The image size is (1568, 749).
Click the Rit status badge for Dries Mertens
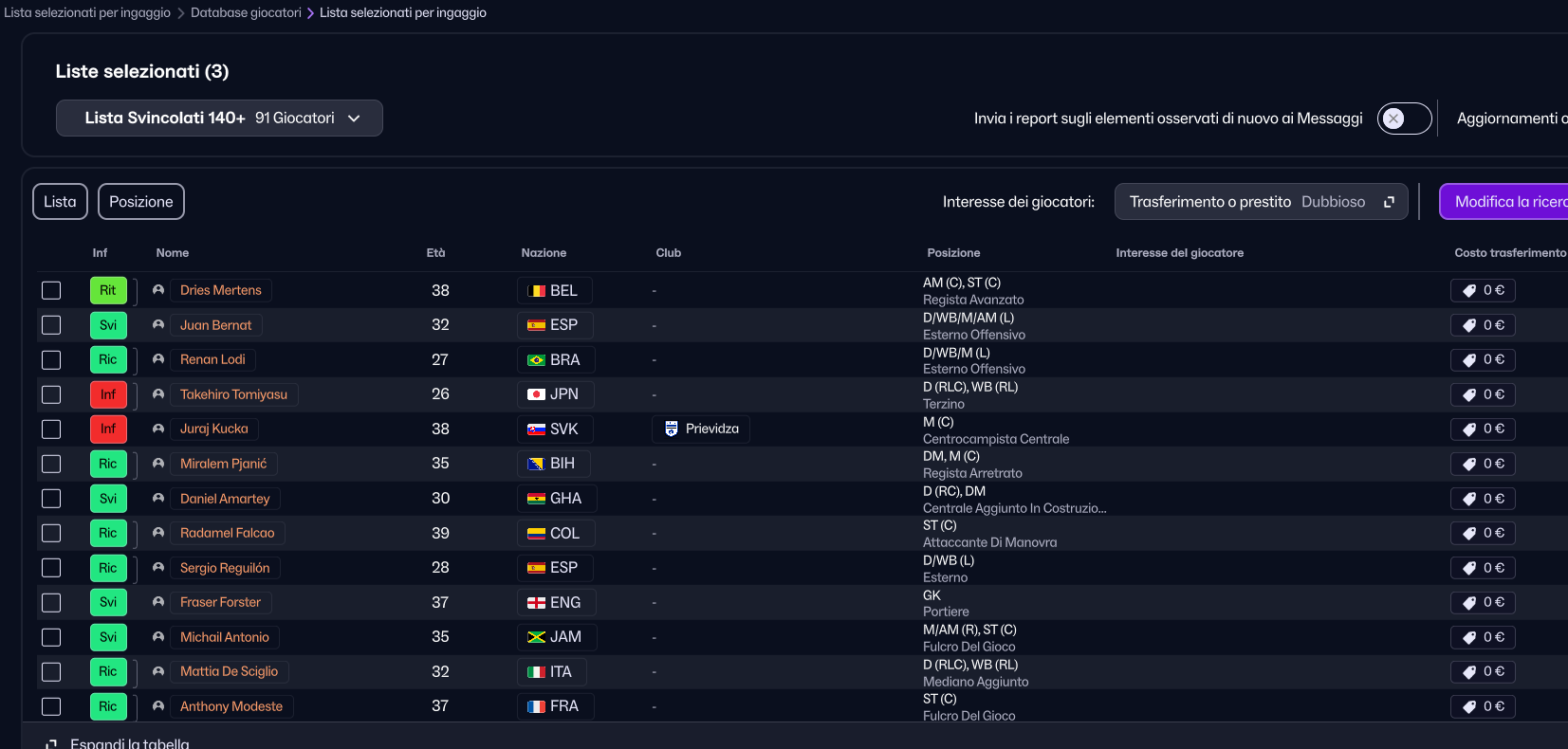[x=108, y=290]
